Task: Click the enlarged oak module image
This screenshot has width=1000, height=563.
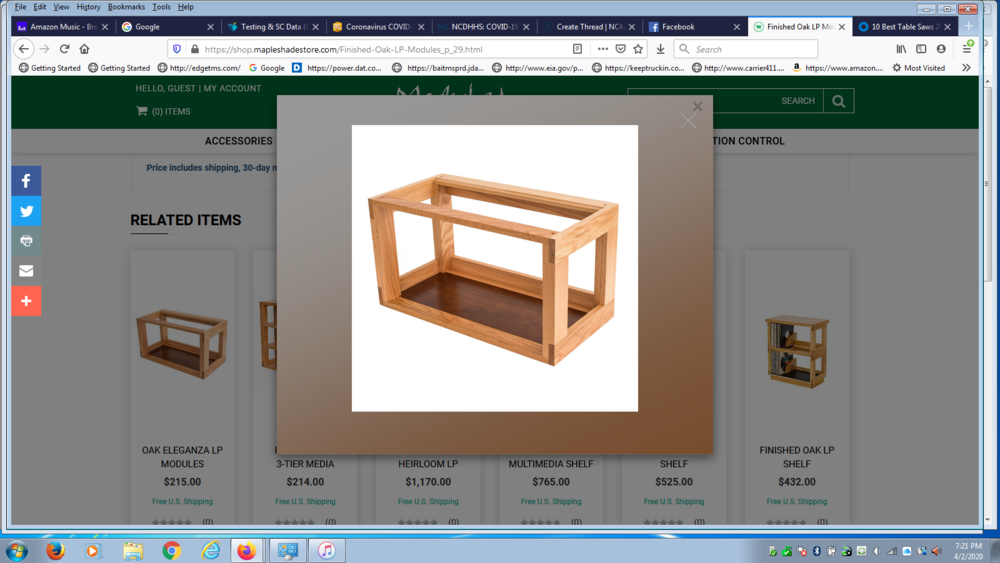Action: (494, 268)
